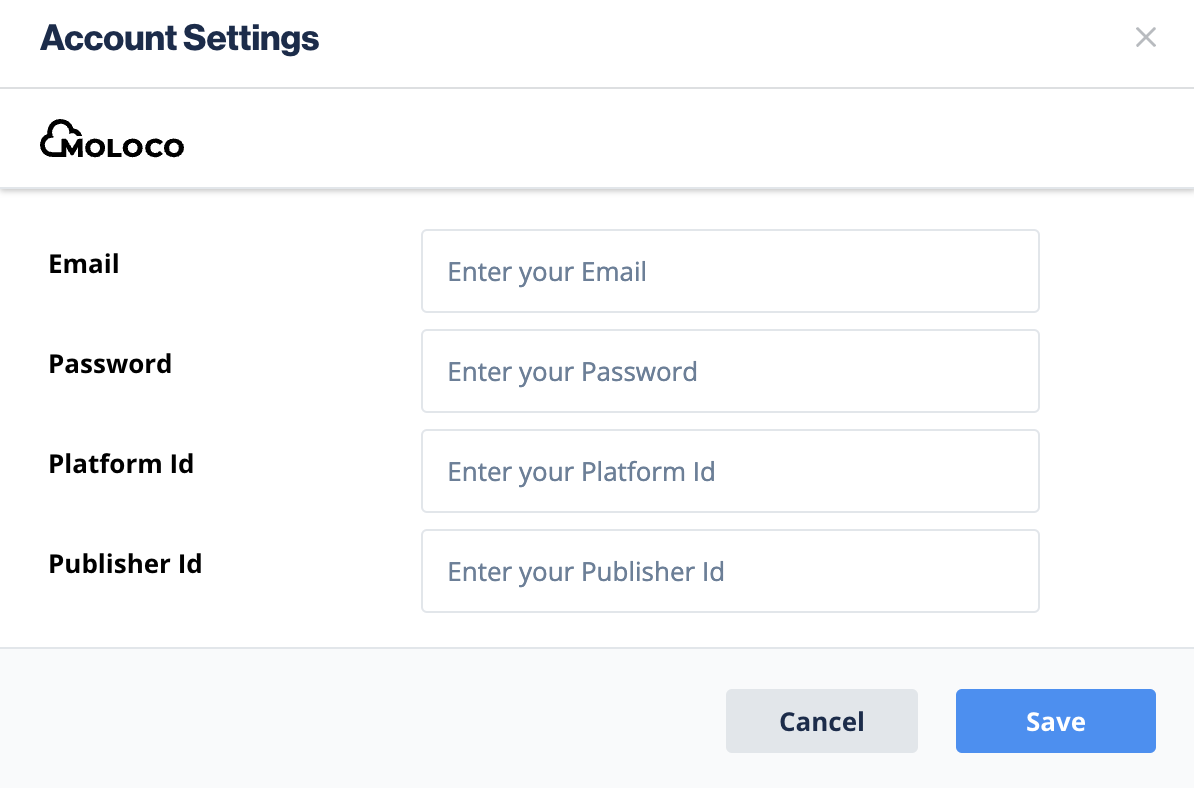Click the 'Enter your Password' placeholder text
Viewport: 1194px width, 788px height.
pos(572,372)
